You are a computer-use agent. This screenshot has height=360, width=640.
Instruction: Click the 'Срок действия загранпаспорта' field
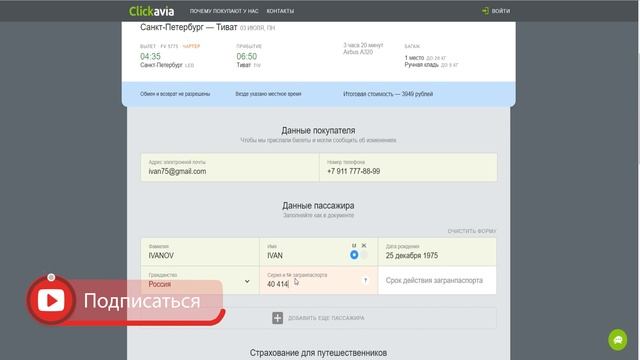pos(437,280)
